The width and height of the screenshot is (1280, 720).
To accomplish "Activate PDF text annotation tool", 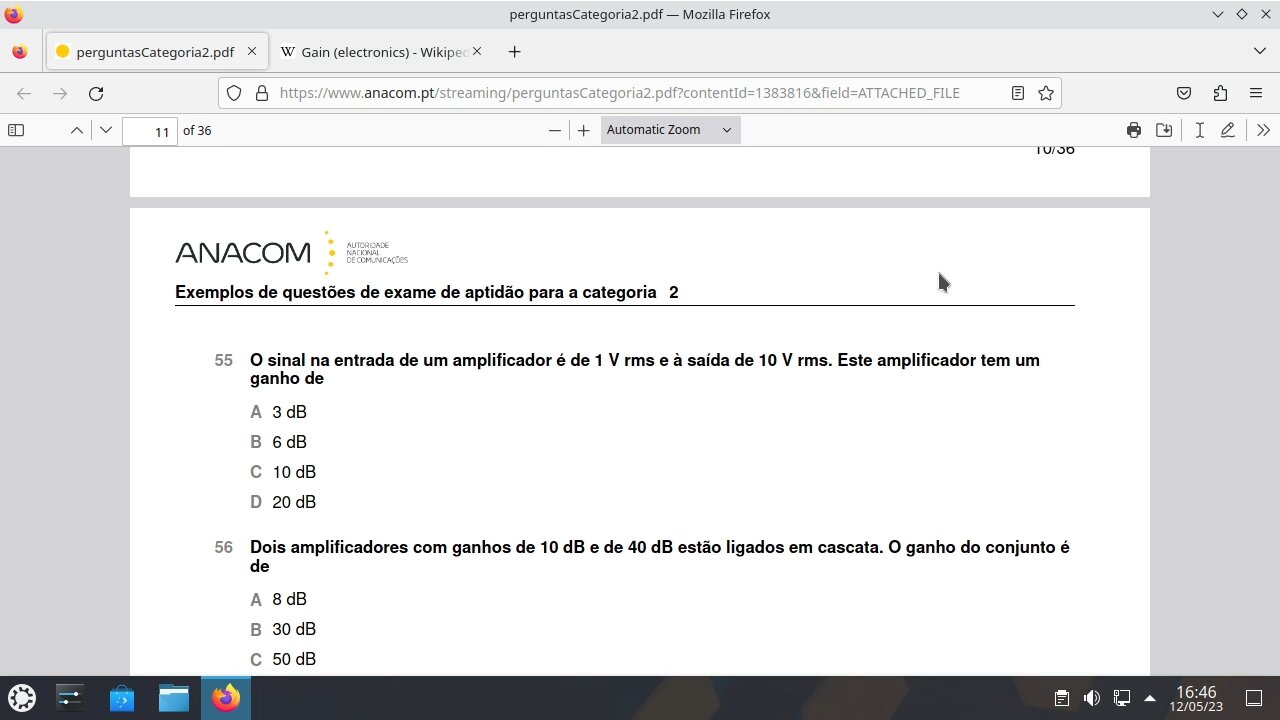I will pos(1199,130).
